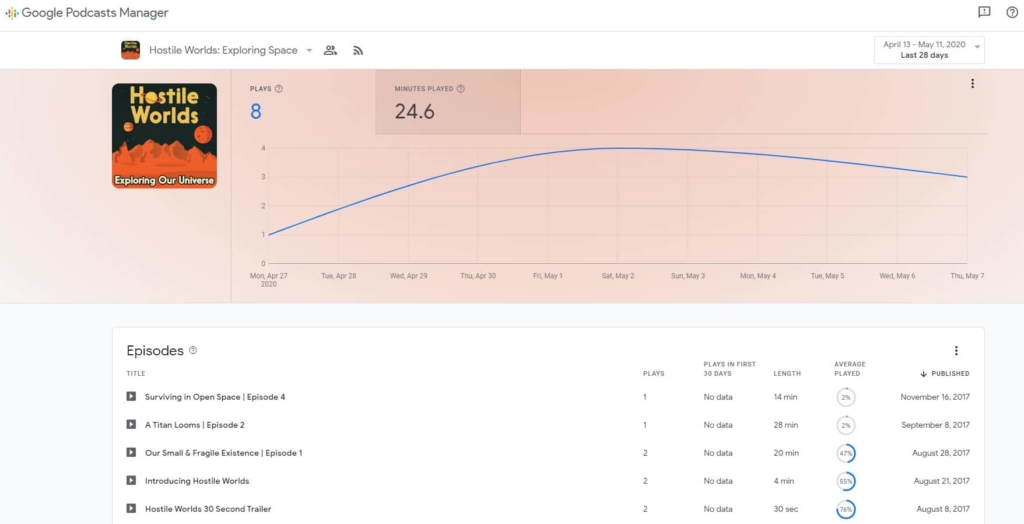Click the 30 sec length value
Screen dimensions: 1024x524
coord(786,509)
